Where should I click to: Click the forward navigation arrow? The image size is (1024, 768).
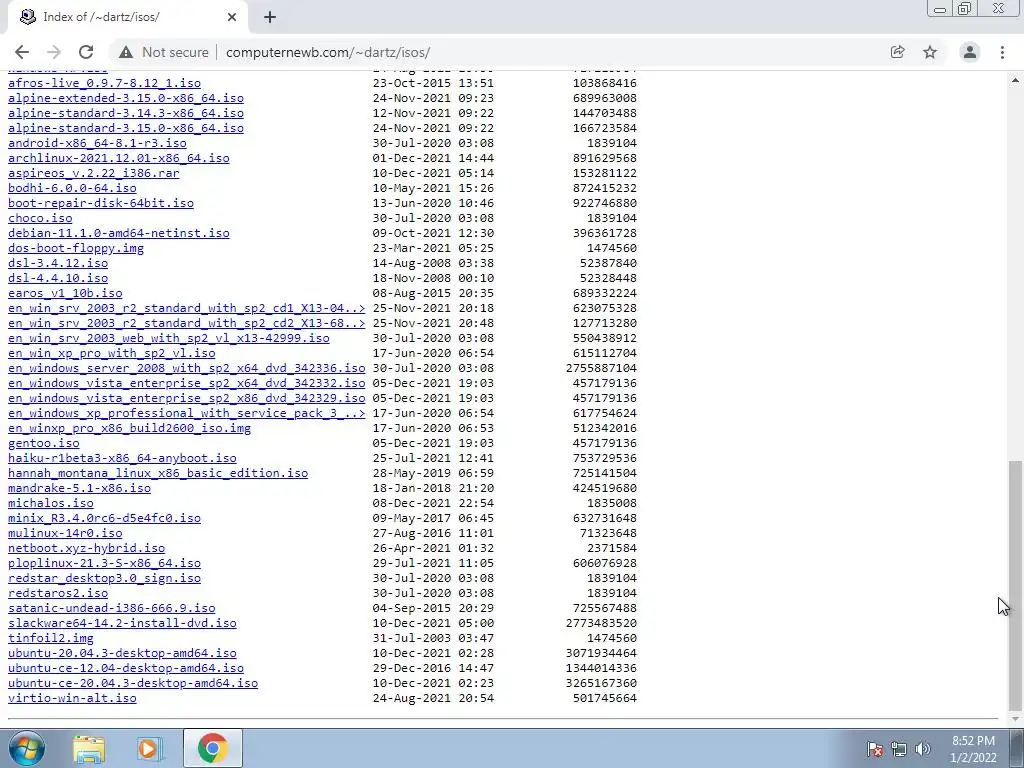[54, 52]
